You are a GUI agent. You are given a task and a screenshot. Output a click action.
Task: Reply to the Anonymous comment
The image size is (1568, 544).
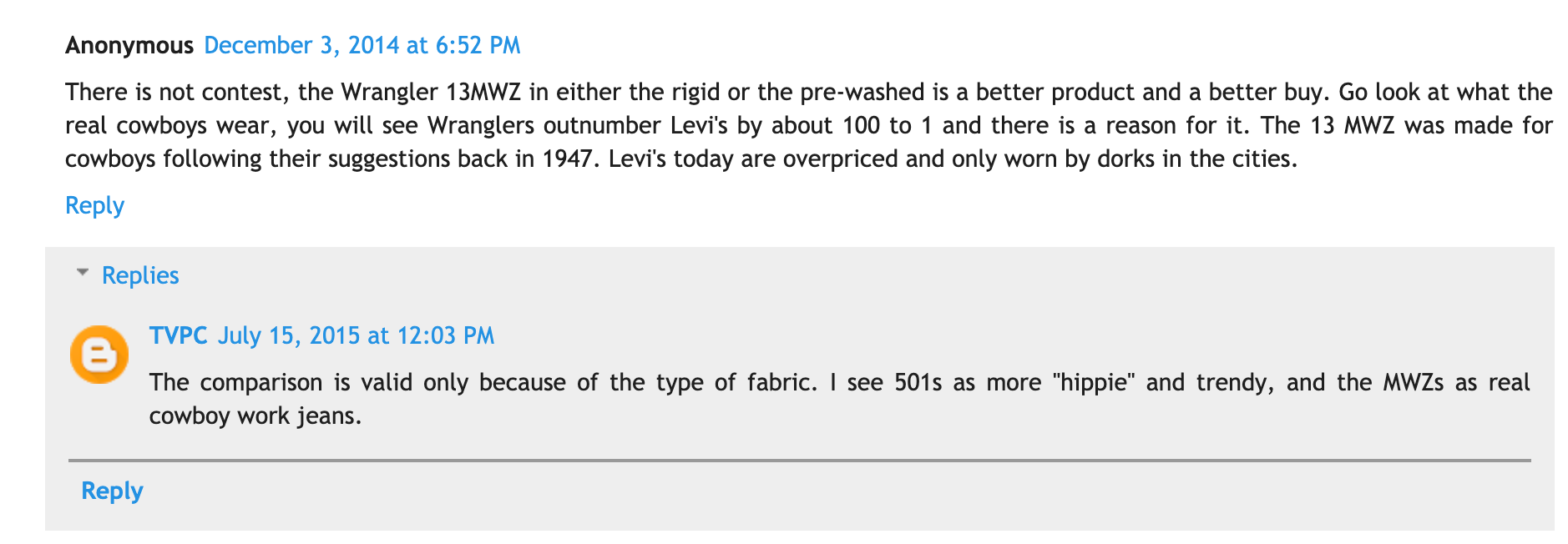[94, 205]
